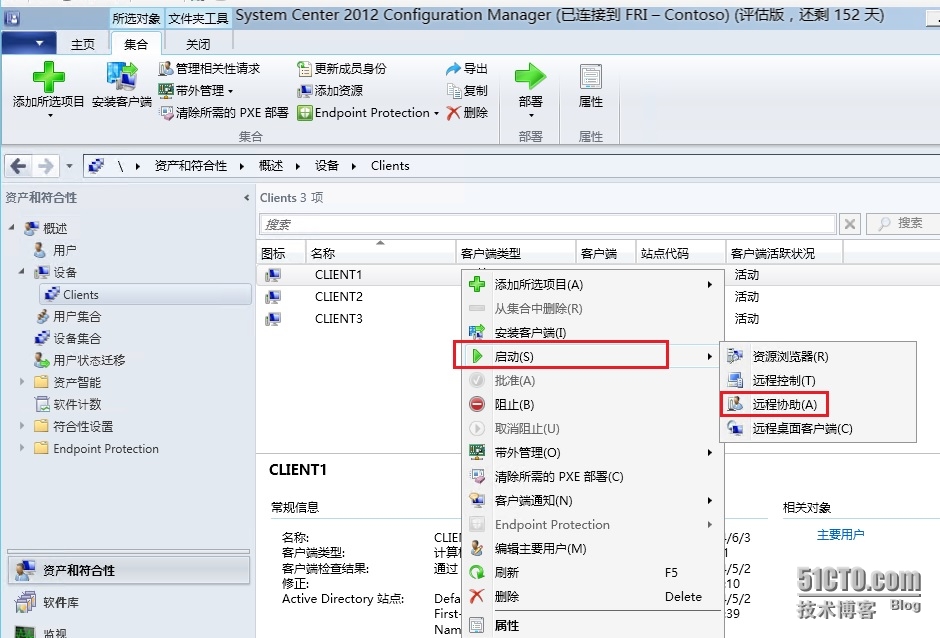Open the 带外管理 ribbon dropdown
Image resolution: width=940 pixels, height=638 pixels.
pyautogui.click(x=195, y=91)
